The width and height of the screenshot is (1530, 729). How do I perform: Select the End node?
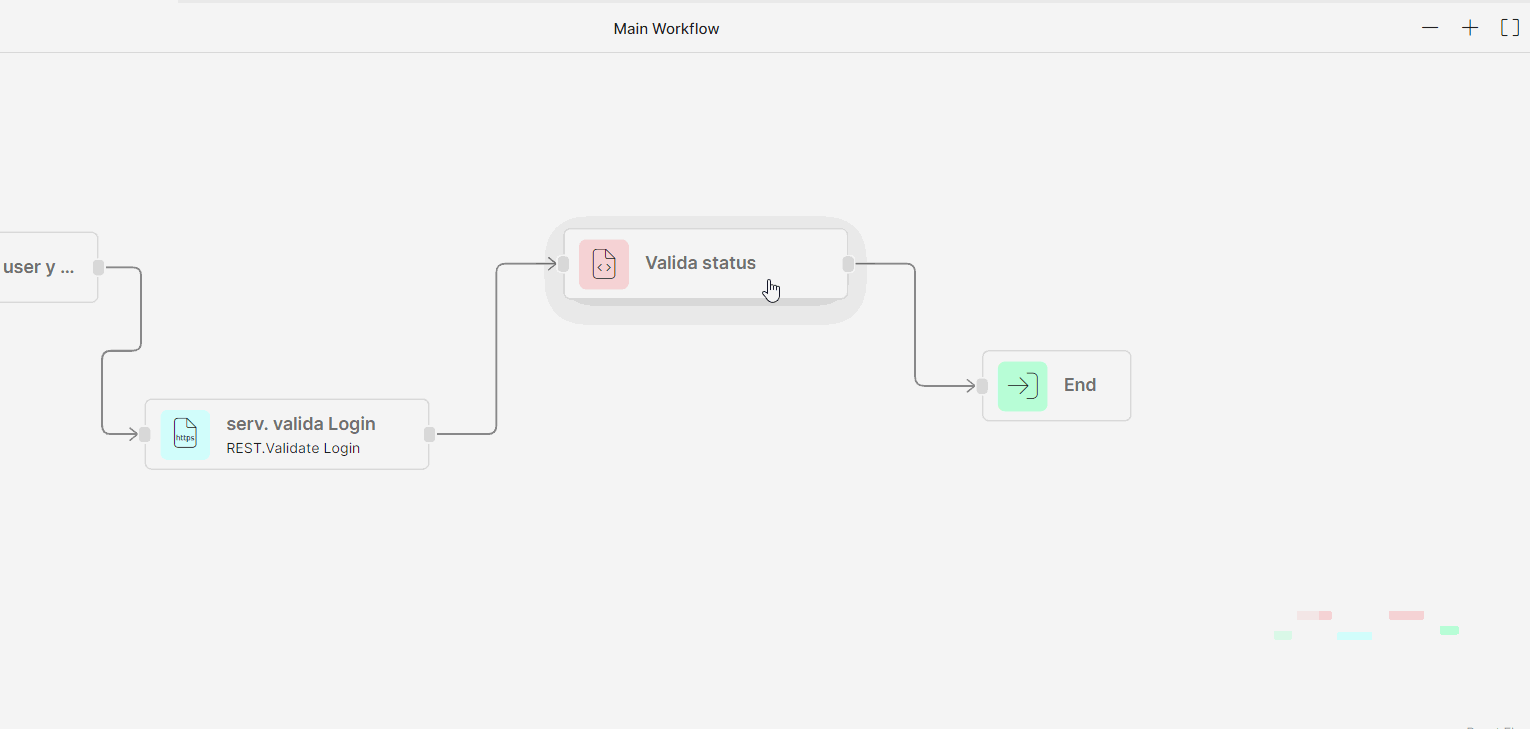(x=1080, y=385)
